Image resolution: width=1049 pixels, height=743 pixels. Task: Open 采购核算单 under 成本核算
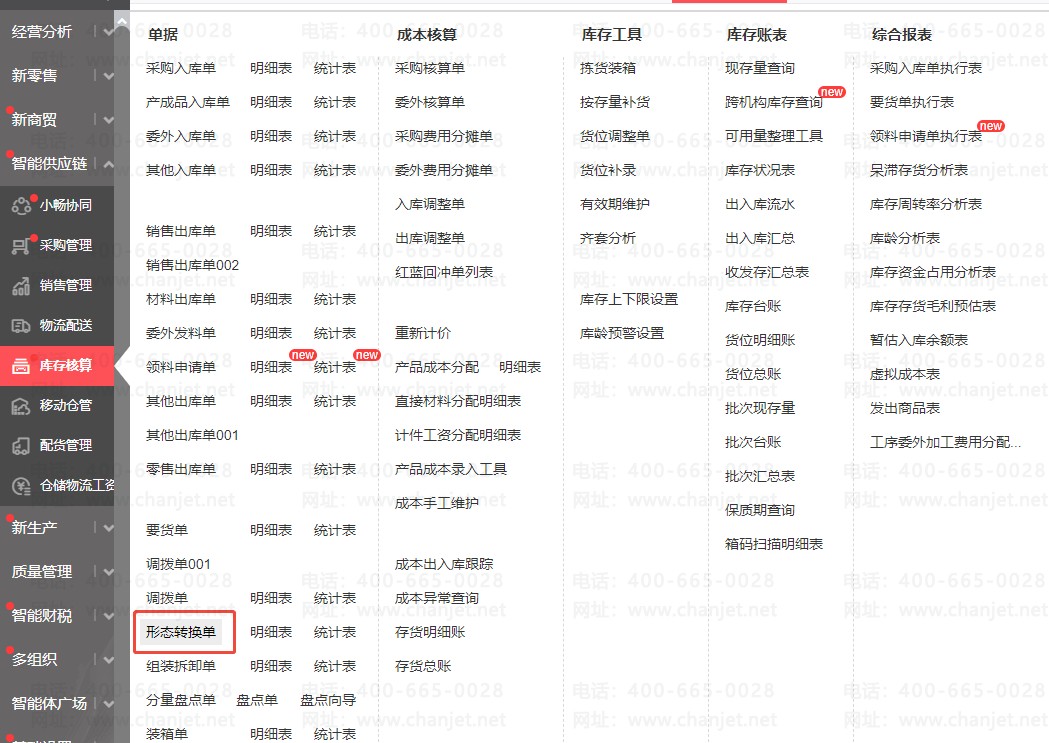(x=430, y=69)
